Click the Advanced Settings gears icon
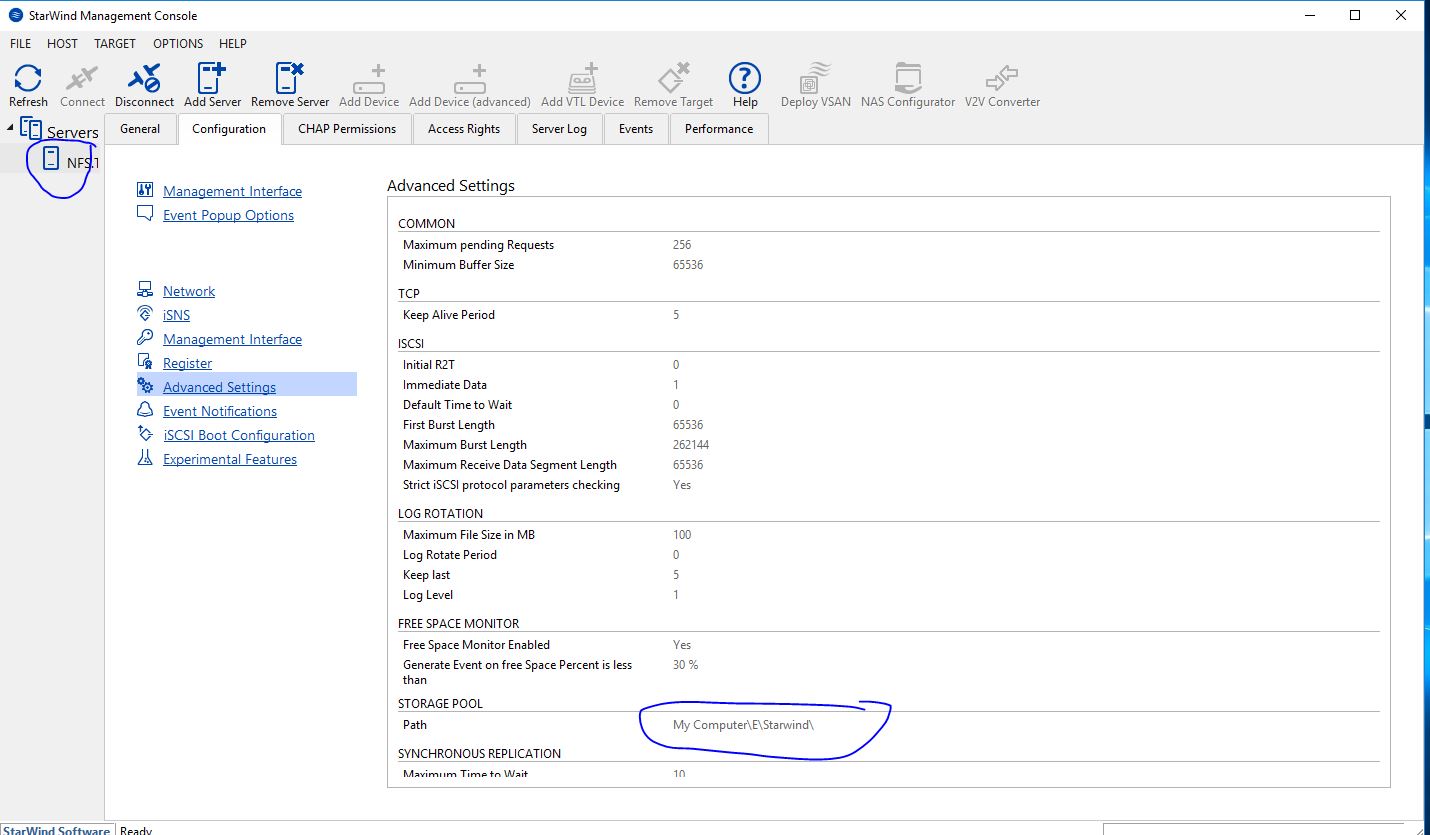This screenshot has height=835, width=1430. coord(145,386)
